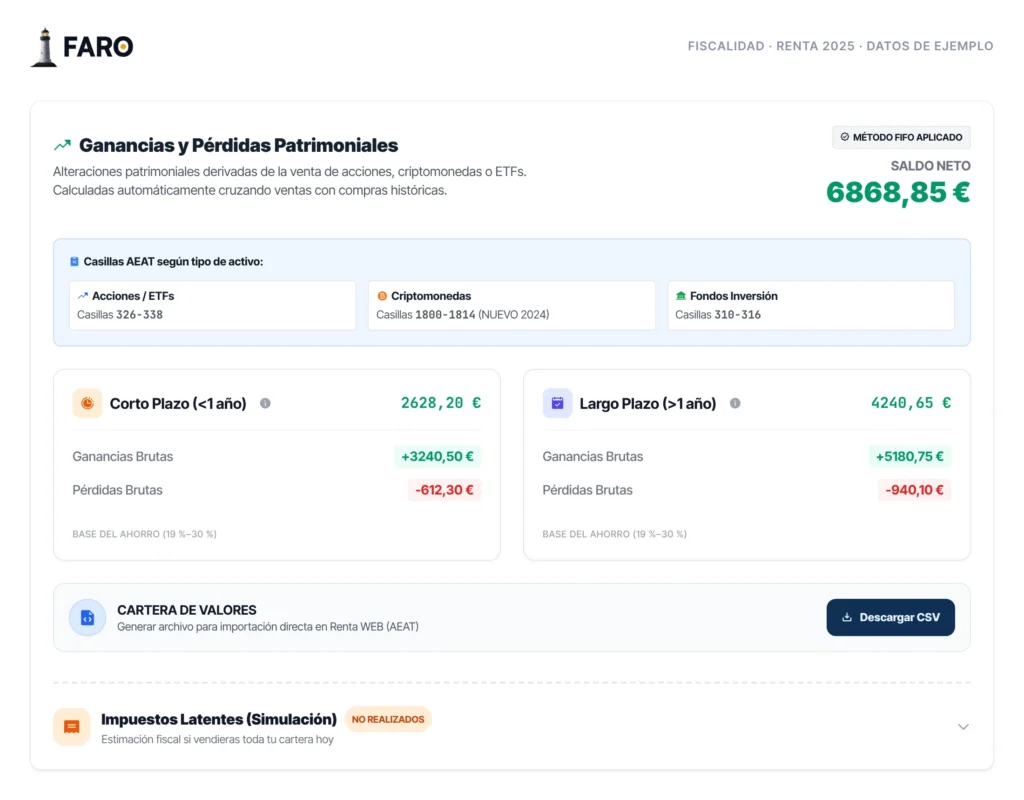Open the Criptomonedas casillas card

511,305
